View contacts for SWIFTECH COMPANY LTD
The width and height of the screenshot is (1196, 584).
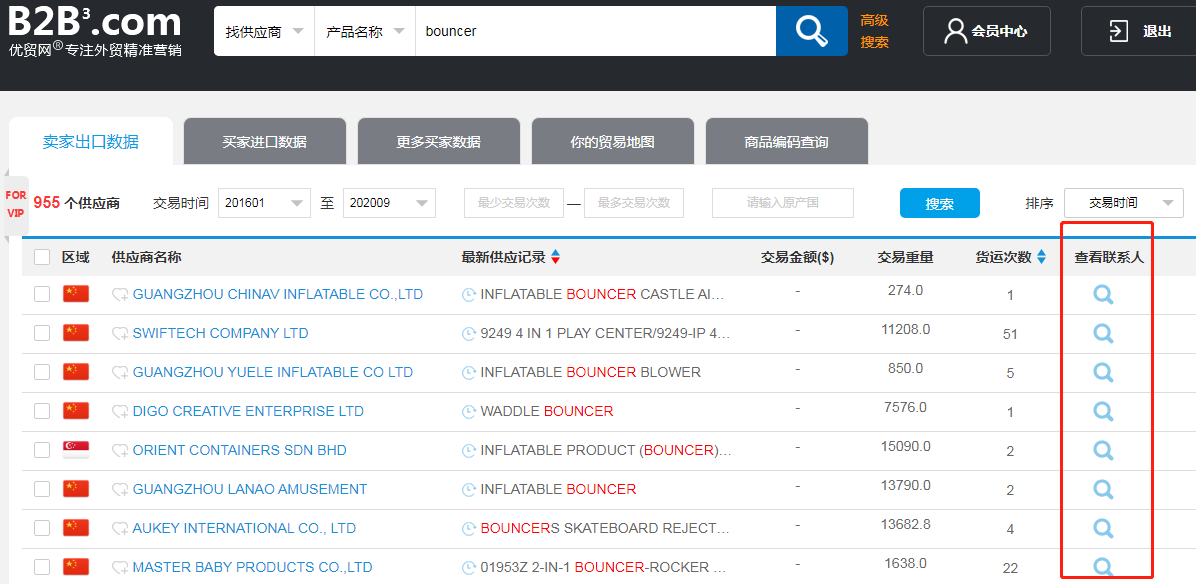[x=1103, y=333]
